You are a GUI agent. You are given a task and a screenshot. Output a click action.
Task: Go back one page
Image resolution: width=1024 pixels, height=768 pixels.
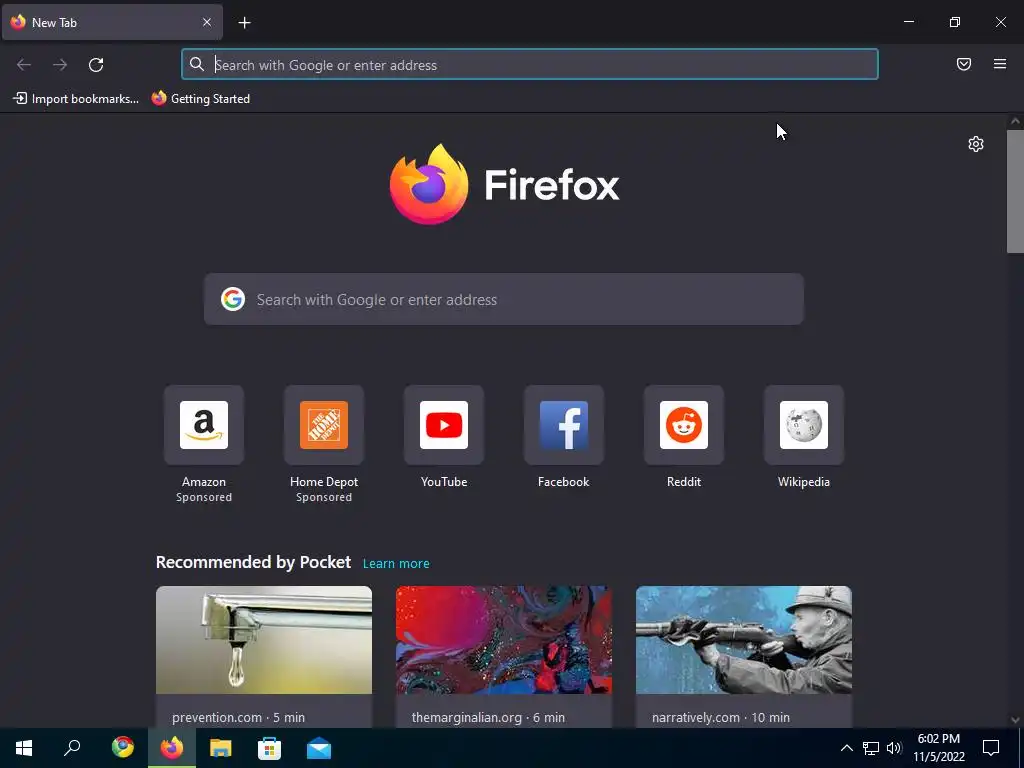tap(24, 65)
